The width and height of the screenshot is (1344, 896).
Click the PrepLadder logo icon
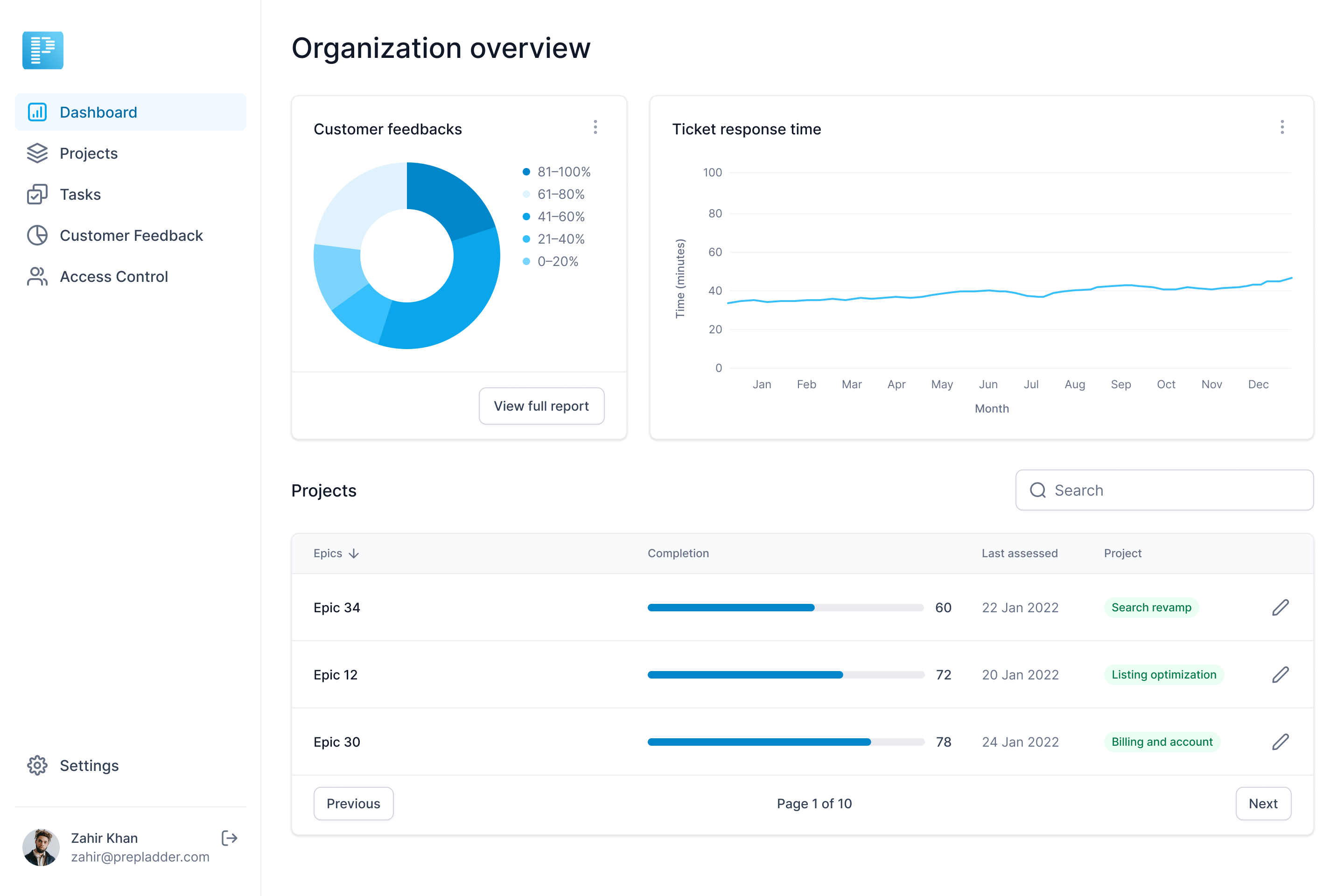[x=43, y=50]
